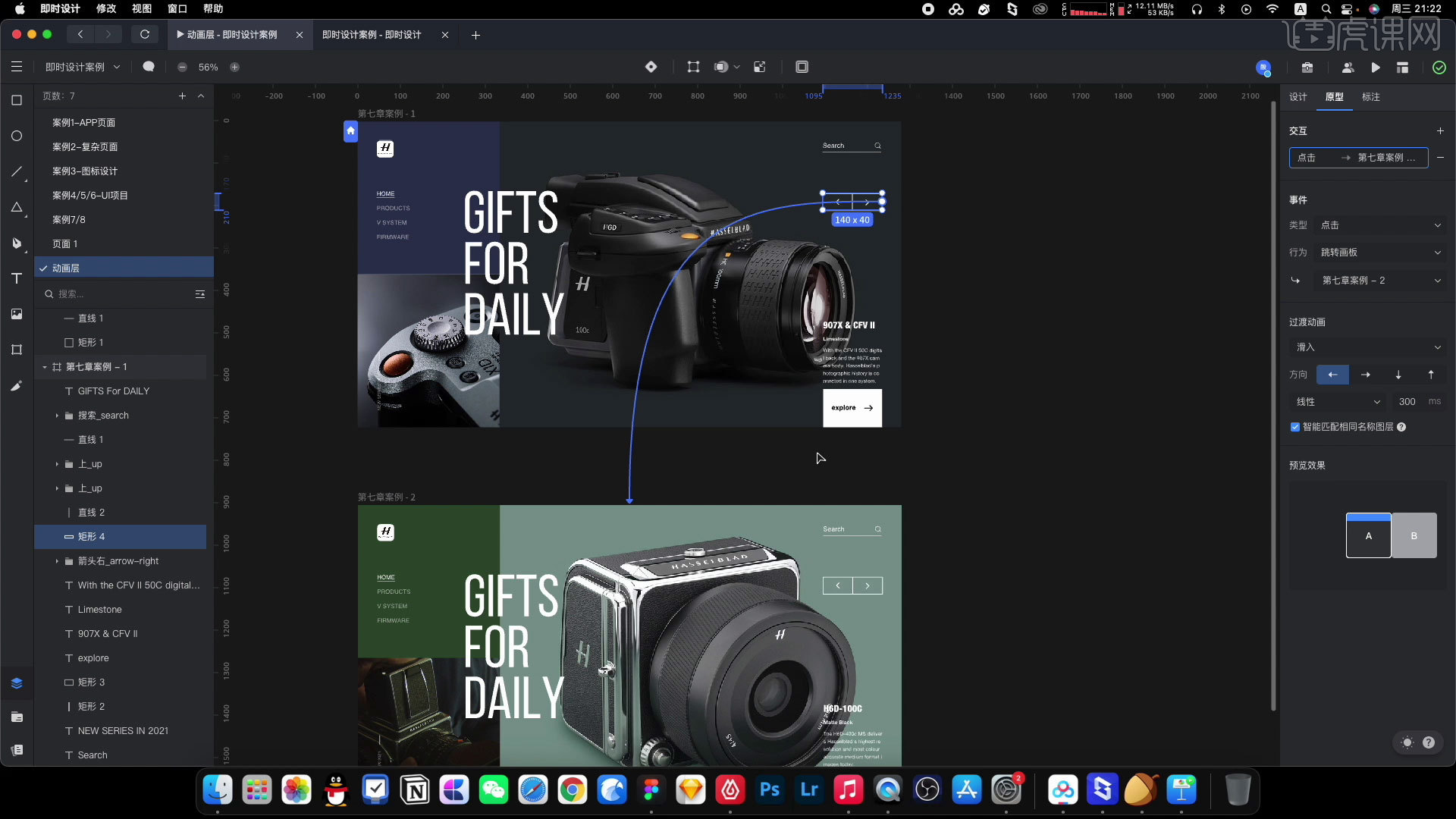This screenshot has width=1456, height=819.
Task: Zoom out with the minus button
Action: (182, 67)
